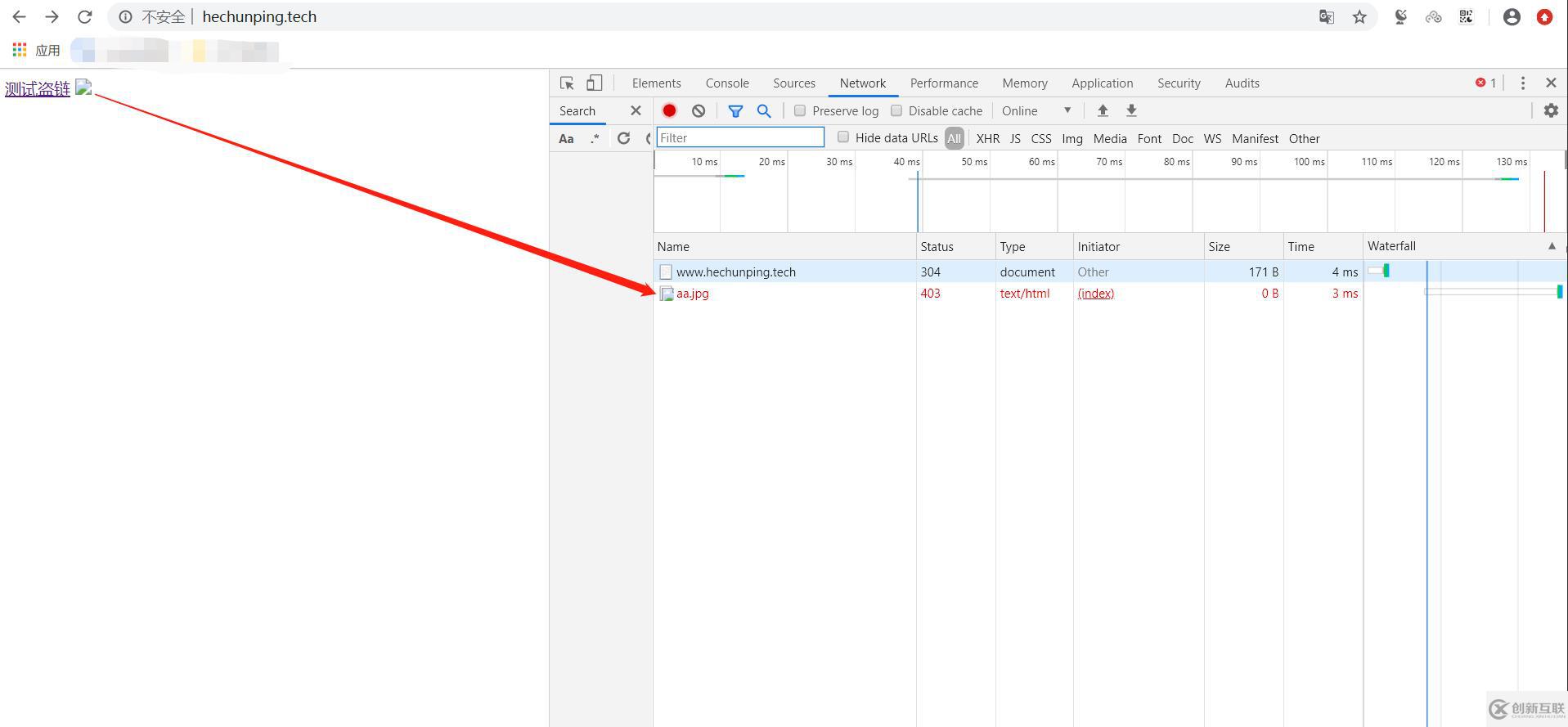Toggle regular expression search option
This screenshot has height=727, width=1568.
(x=595, y=138)
